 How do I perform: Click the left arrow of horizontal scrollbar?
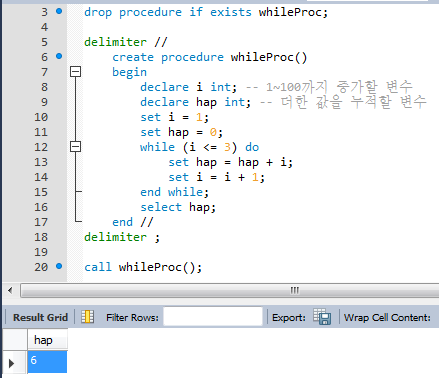tap(10, 290)
